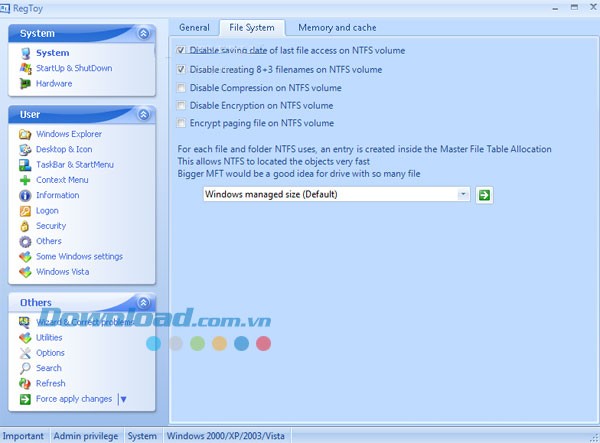This screenshot has height=443, width=600.
Task: Open Some Windows settings link
Action: click(x=79, y=256)
